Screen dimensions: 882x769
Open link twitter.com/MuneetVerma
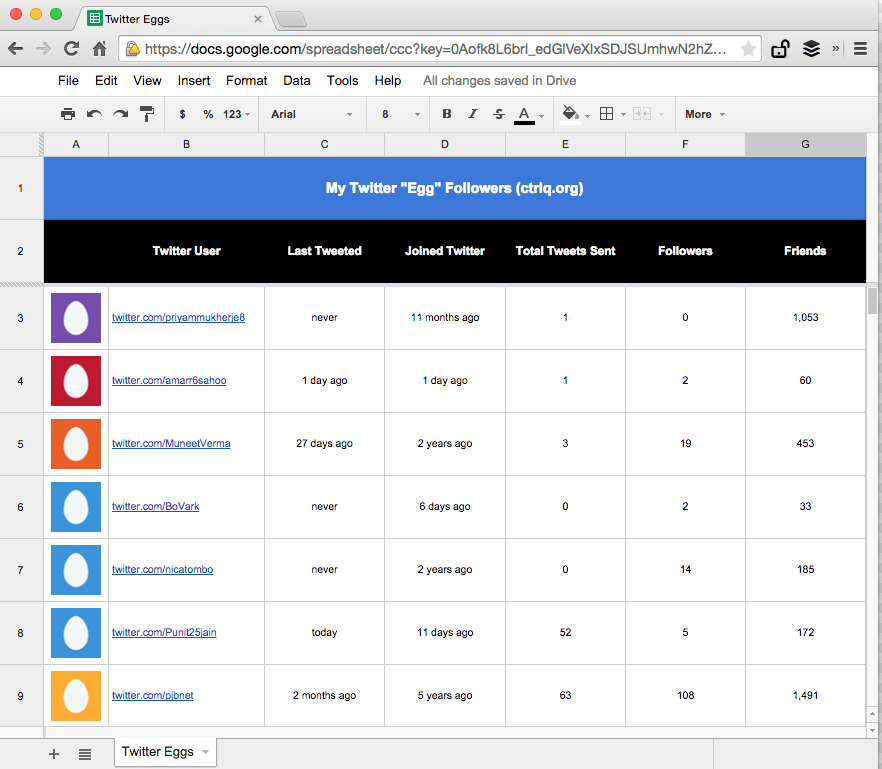tap(171, 443)
